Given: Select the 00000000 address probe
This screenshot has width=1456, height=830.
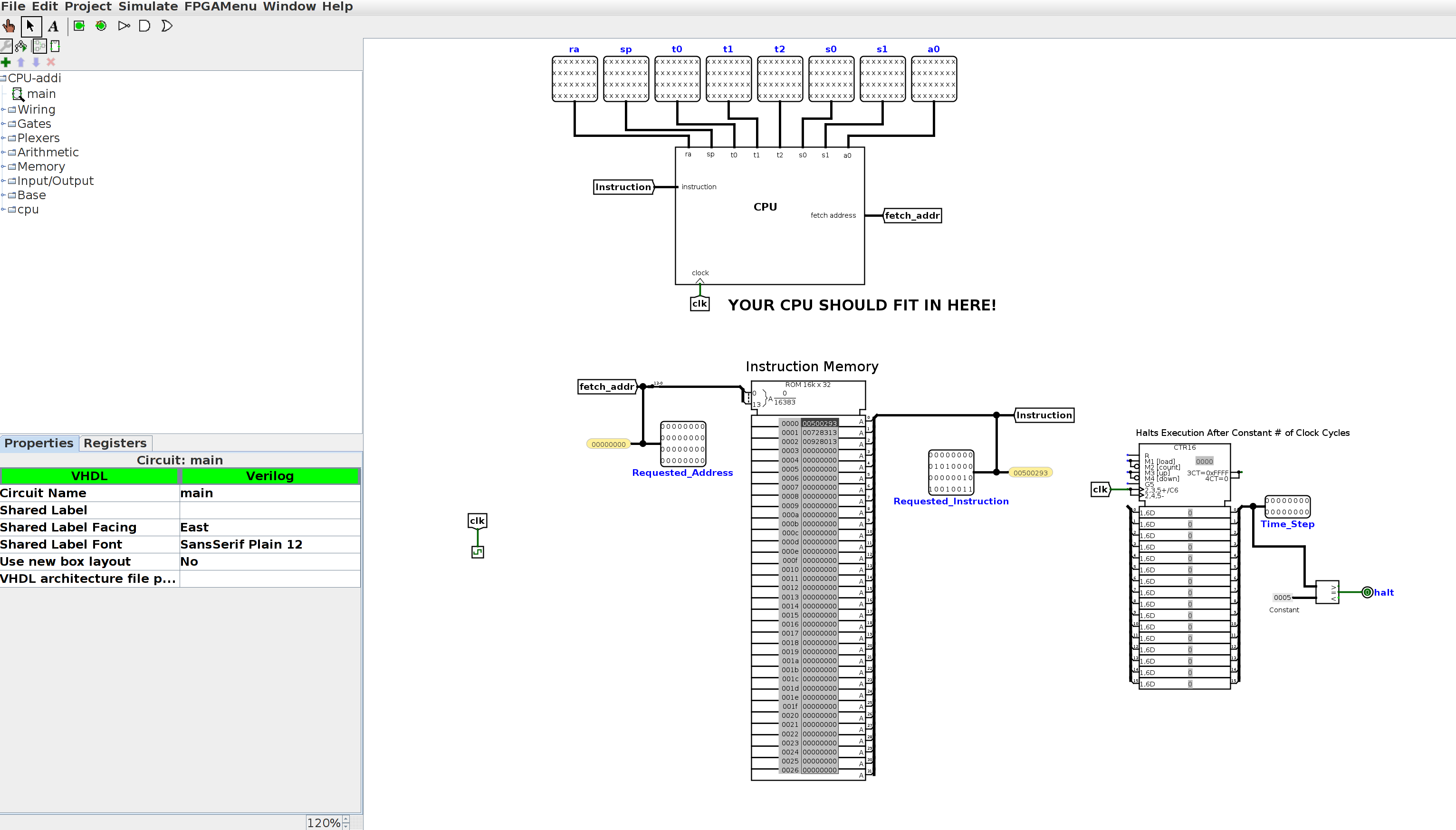Looking at the screenshot, I should [x=609, y=444].
